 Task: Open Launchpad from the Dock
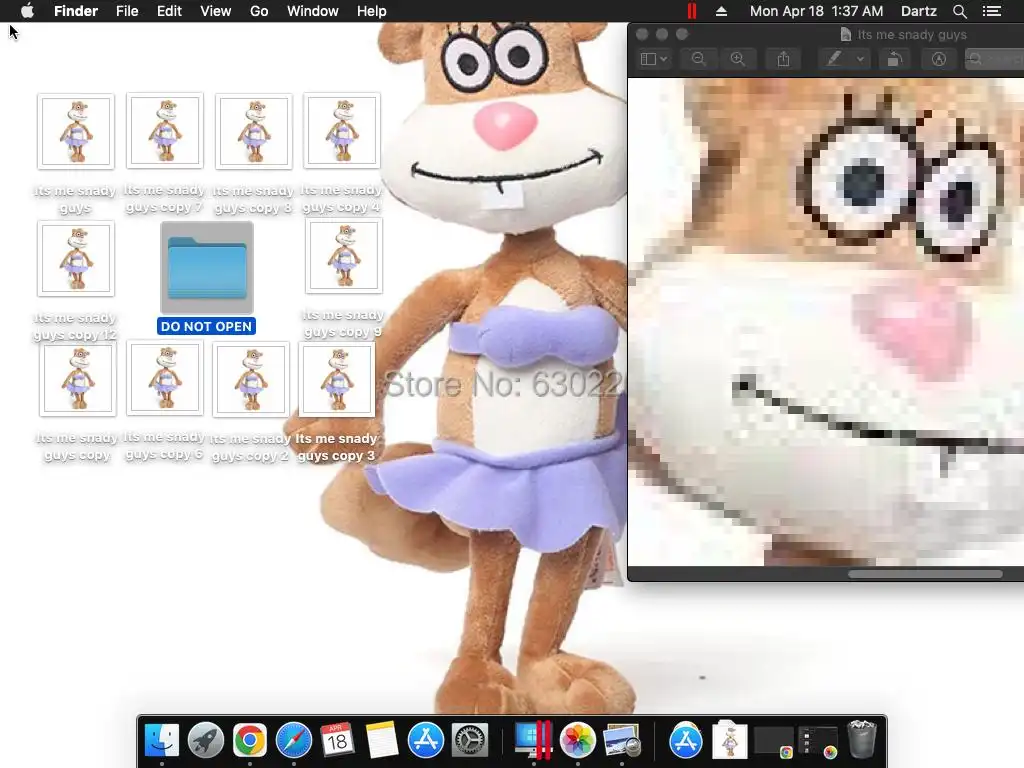[206, 741]
